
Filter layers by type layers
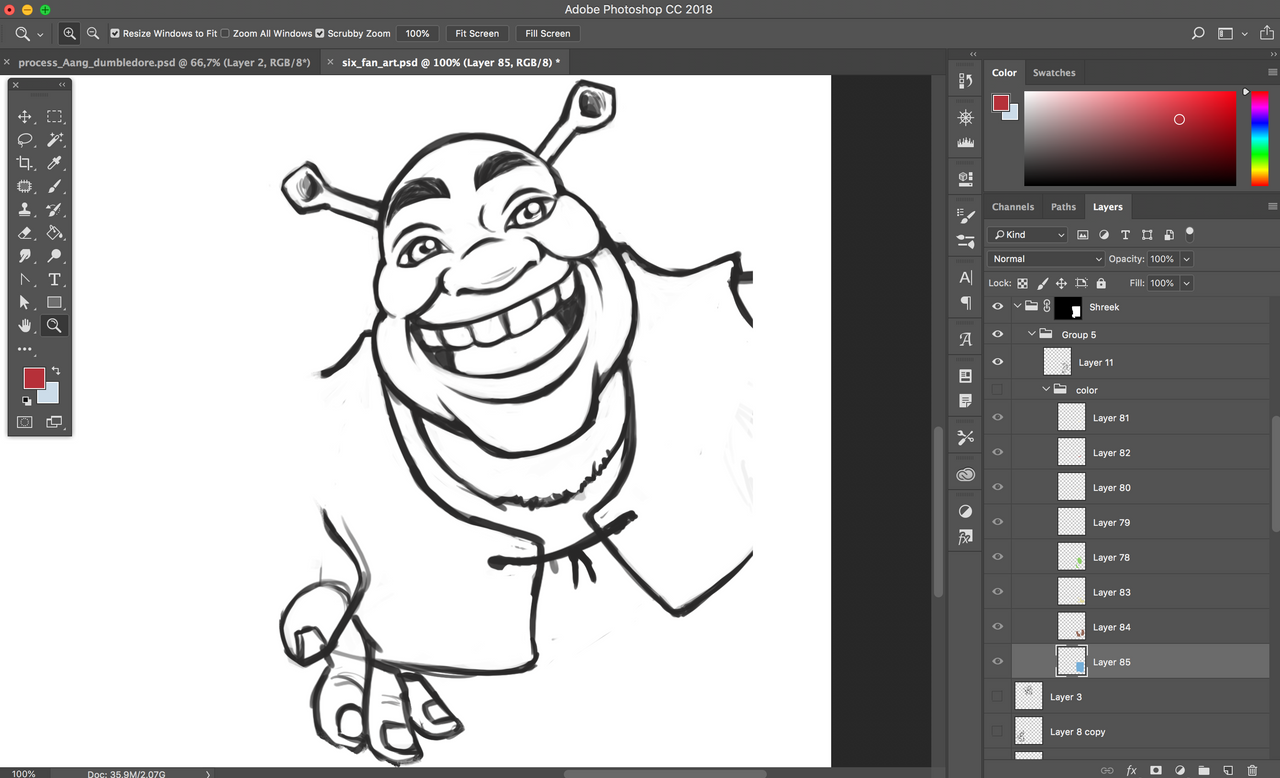(x=1125, y=235)
